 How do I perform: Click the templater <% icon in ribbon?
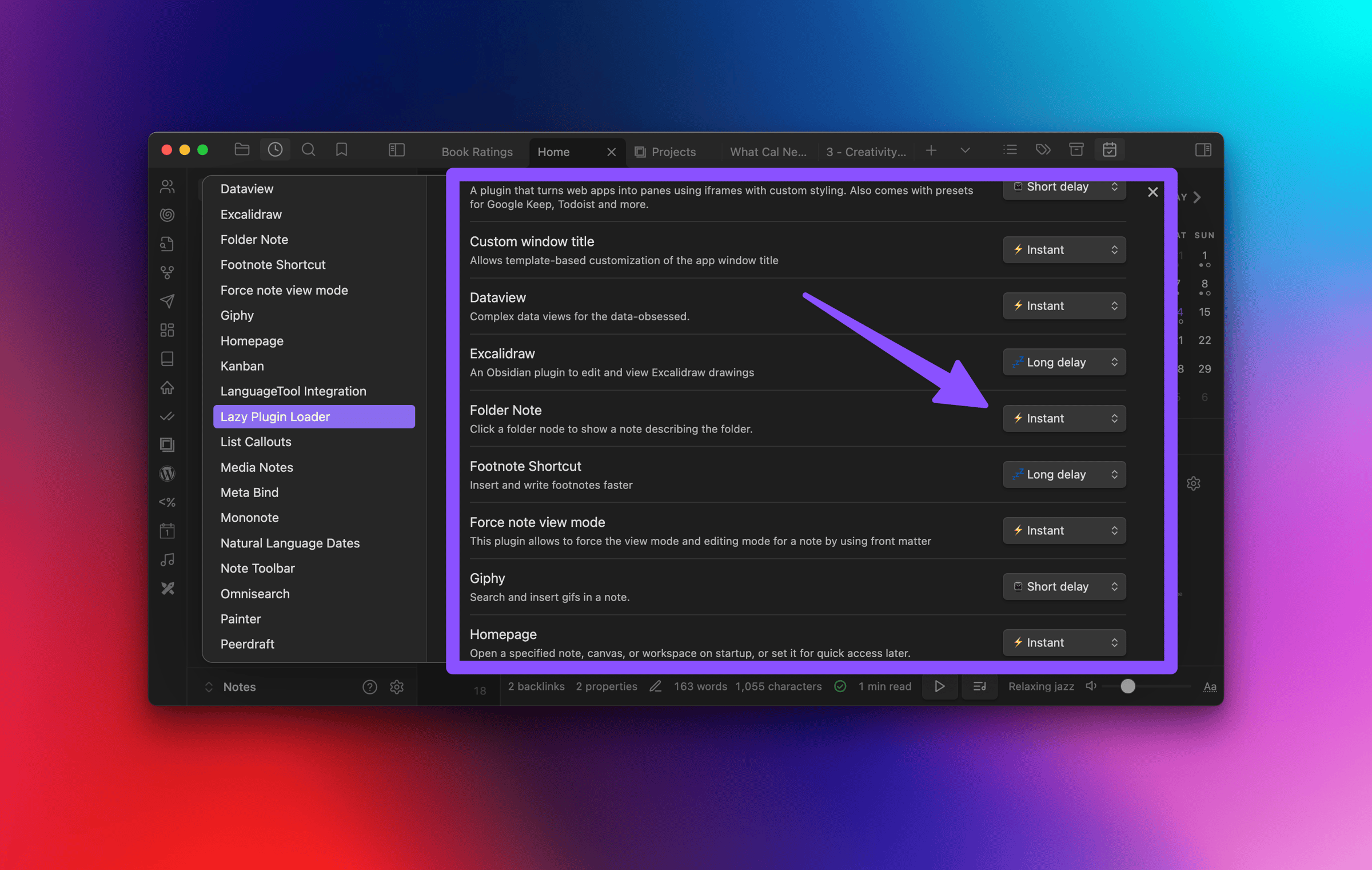(167, 502)
